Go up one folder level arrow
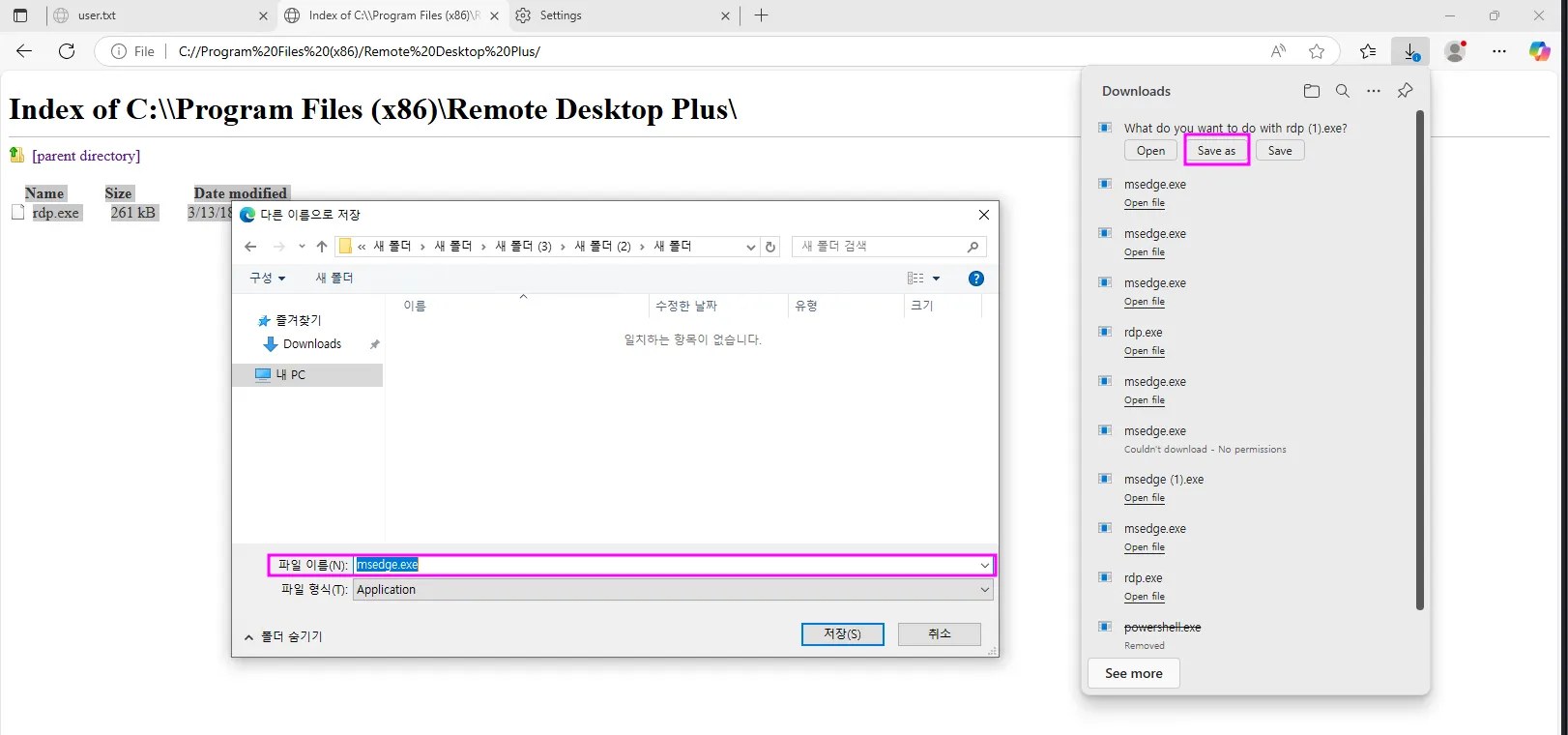The image size is (1568, 735). point(322,247)
